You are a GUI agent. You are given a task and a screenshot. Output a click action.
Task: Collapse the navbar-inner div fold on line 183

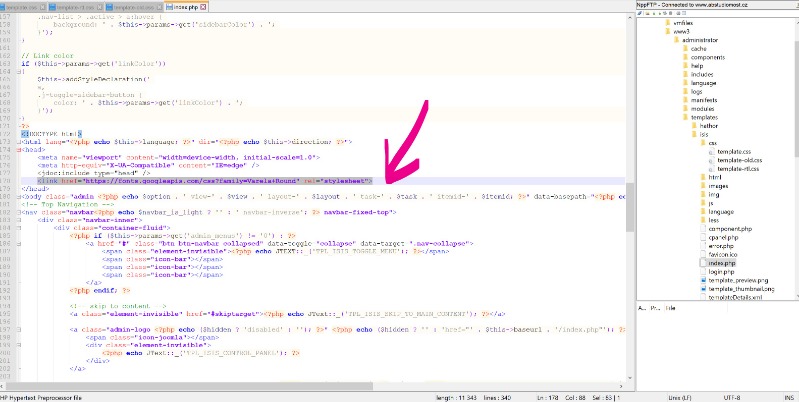pos(19,221)
